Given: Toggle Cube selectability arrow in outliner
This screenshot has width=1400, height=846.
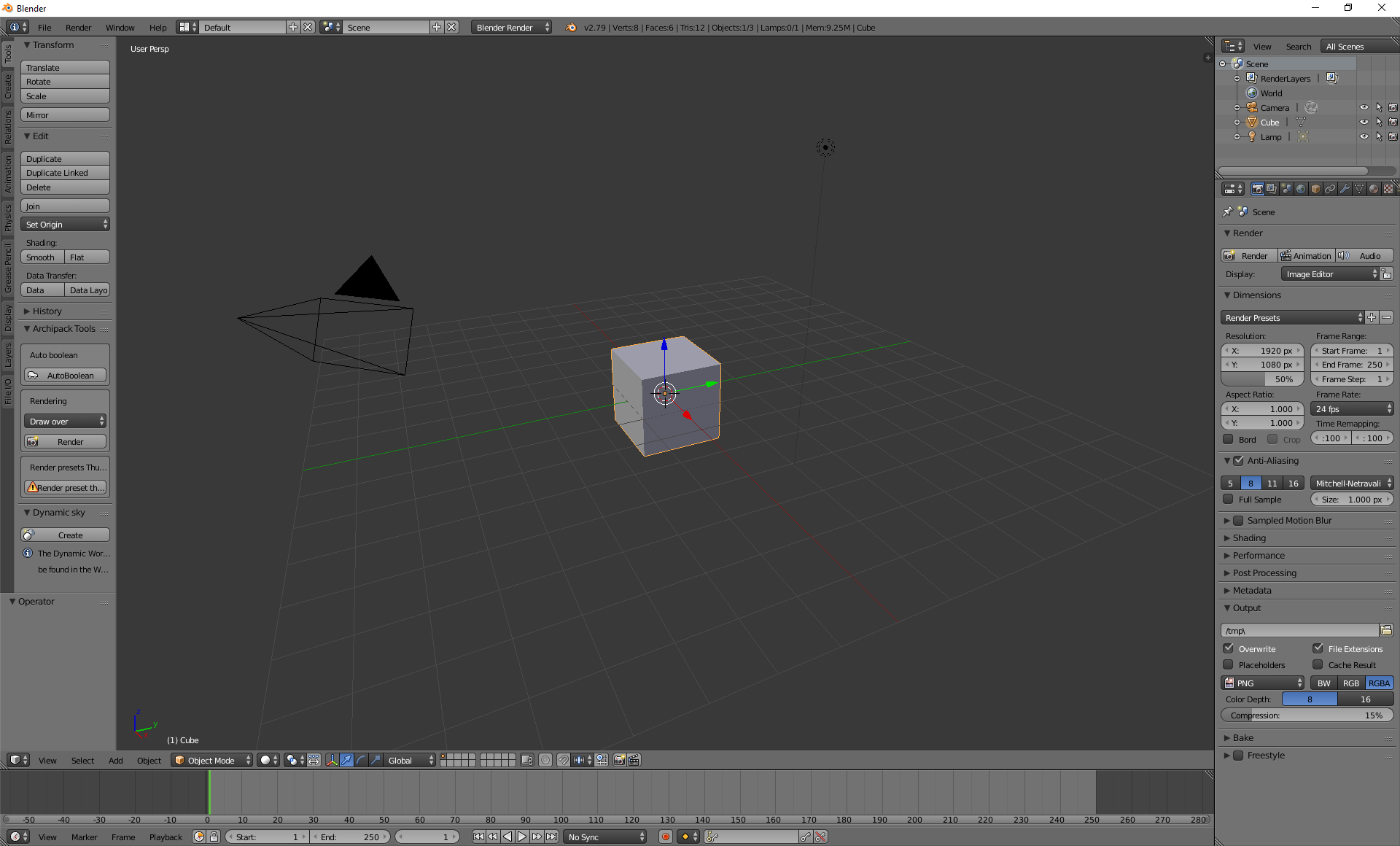Looking at the screenshot, I should coord(1379,122).
